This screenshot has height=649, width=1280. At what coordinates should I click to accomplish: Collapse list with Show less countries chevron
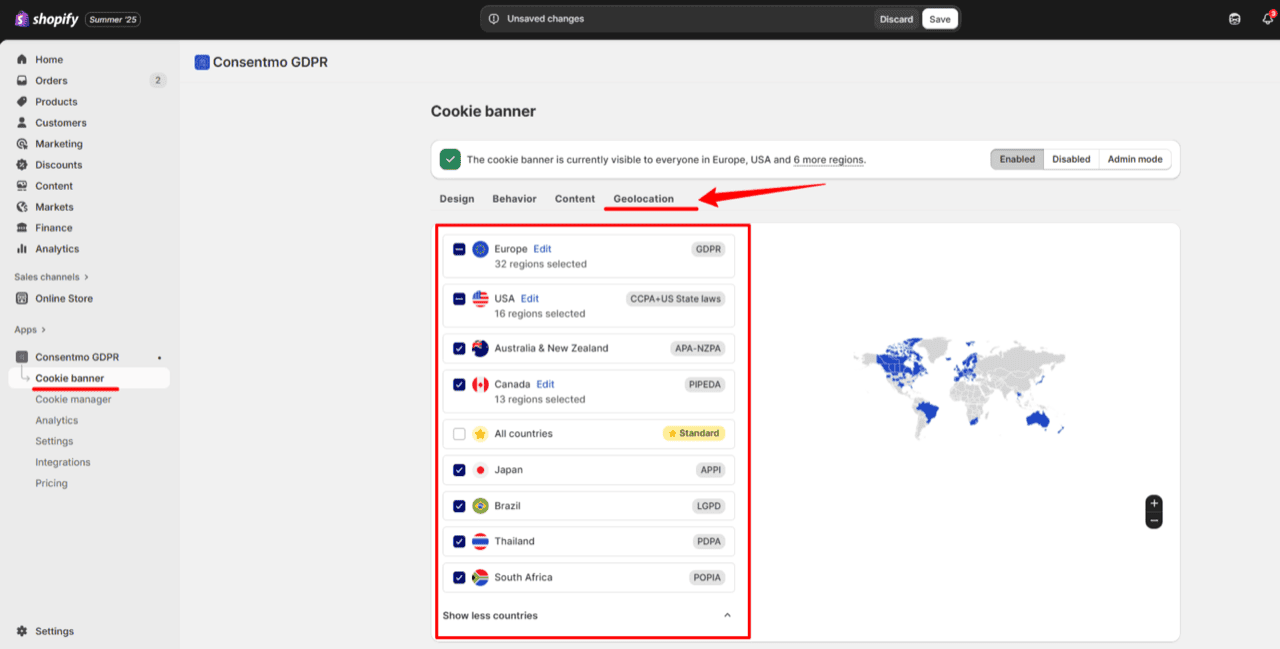pyautogui.click(x=727, y=615)
